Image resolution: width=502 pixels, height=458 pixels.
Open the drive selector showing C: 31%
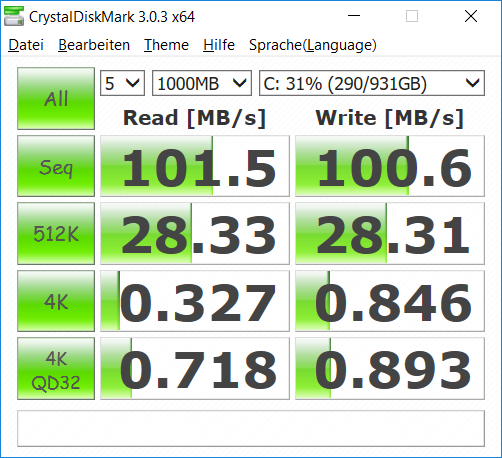click(x=372, y=83)
